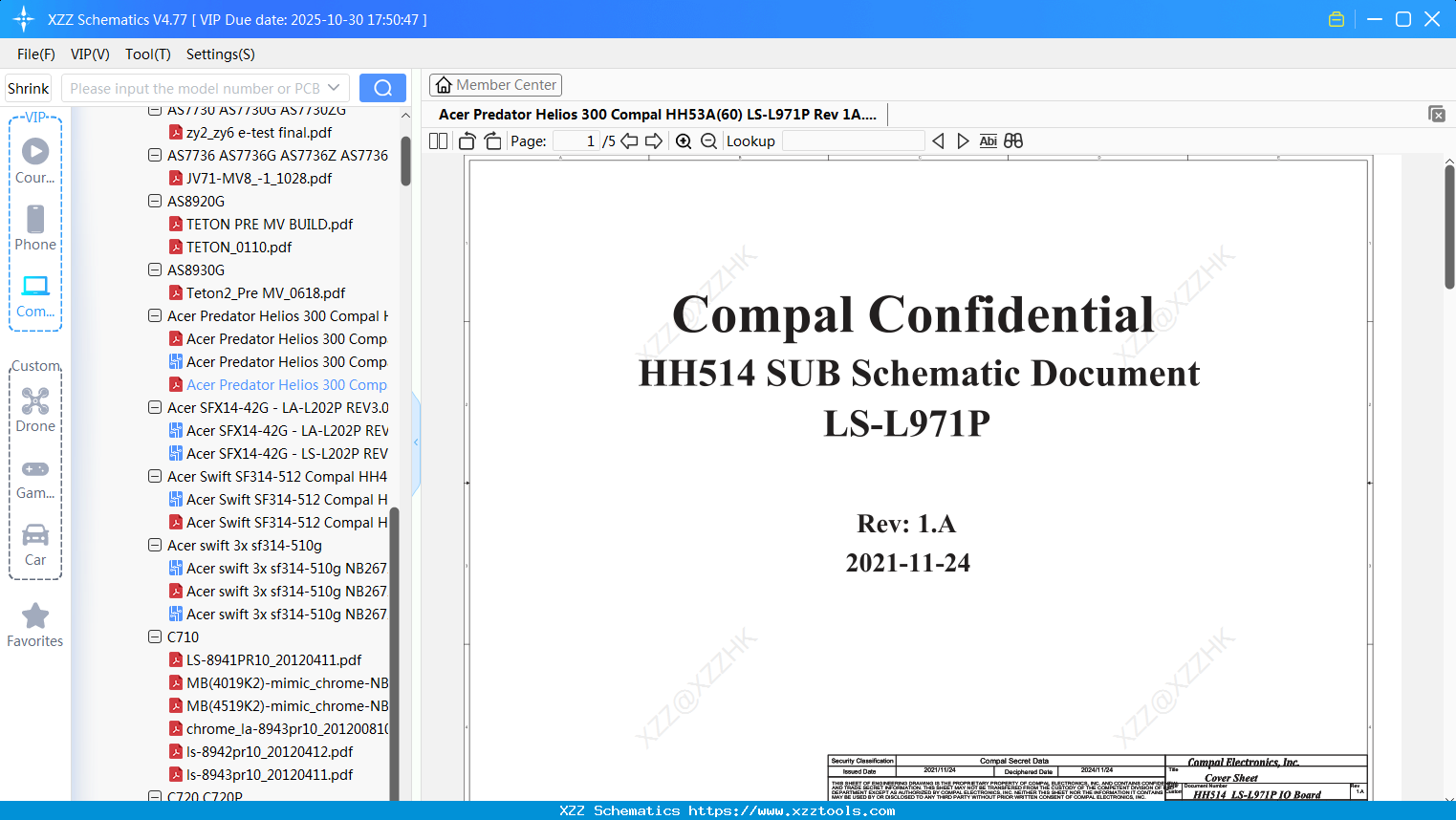Click the Lookup text field
The width and height of the screenshot is (1456, 820).
(853, 141)
